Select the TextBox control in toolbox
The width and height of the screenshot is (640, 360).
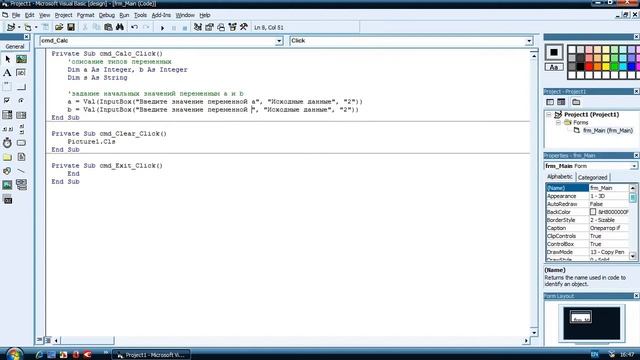(21, 73)
